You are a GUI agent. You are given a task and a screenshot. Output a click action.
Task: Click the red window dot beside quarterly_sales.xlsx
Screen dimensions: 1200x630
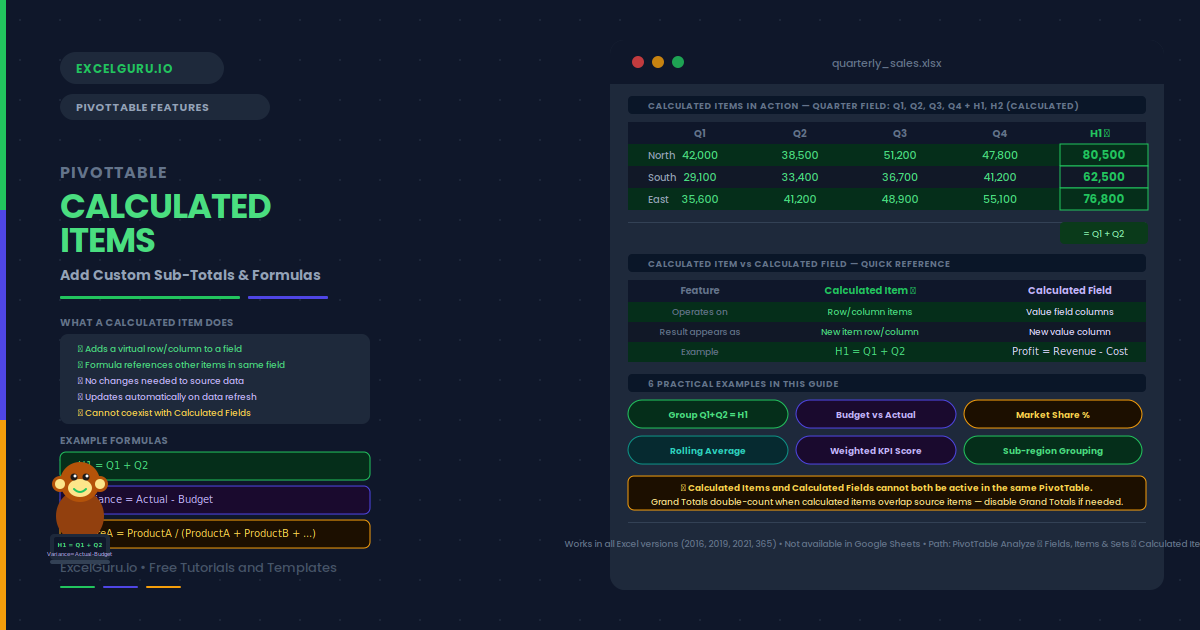tap(638, 62)
